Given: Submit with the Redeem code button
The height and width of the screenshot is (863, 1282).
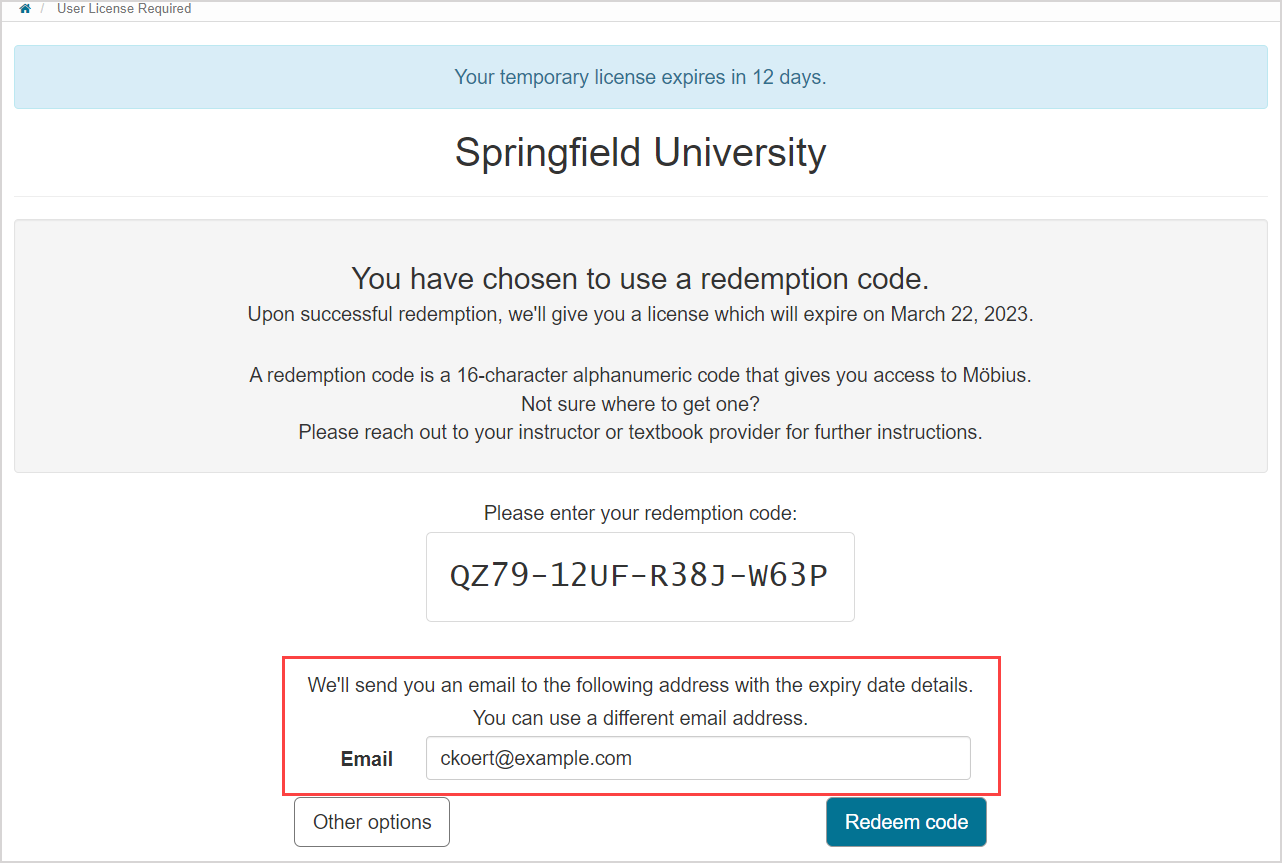Looking at the screenshot, I should tap(906, 822).
